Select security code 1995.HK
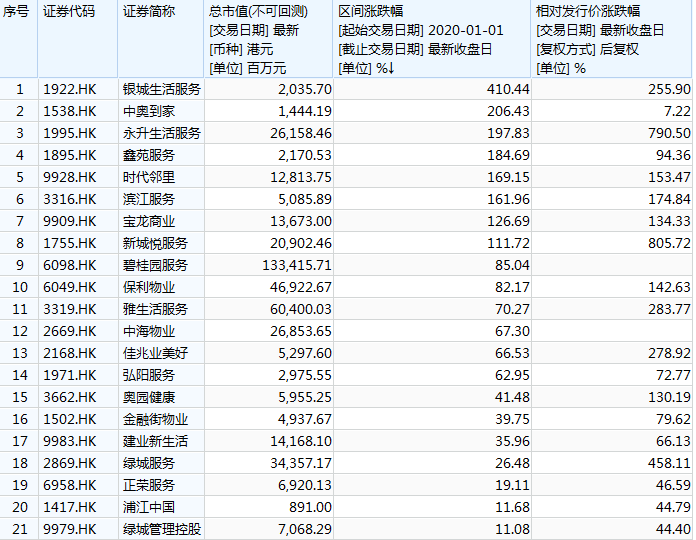 [x=70, y=133]
